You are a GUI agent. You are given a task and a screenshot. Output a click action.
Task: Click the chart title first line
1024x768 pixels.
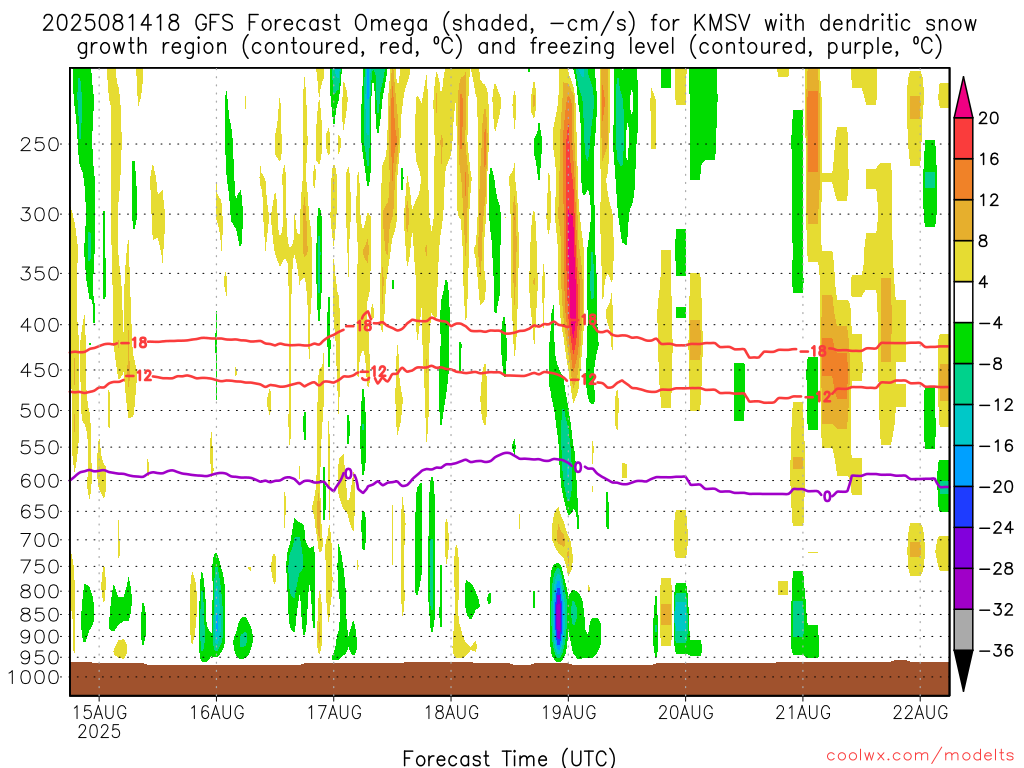[x=509, y=23]
